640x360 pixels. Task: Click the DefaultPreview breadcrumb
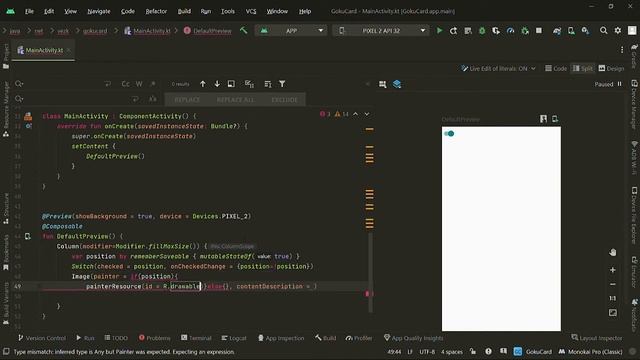click(x=208, y=31)
